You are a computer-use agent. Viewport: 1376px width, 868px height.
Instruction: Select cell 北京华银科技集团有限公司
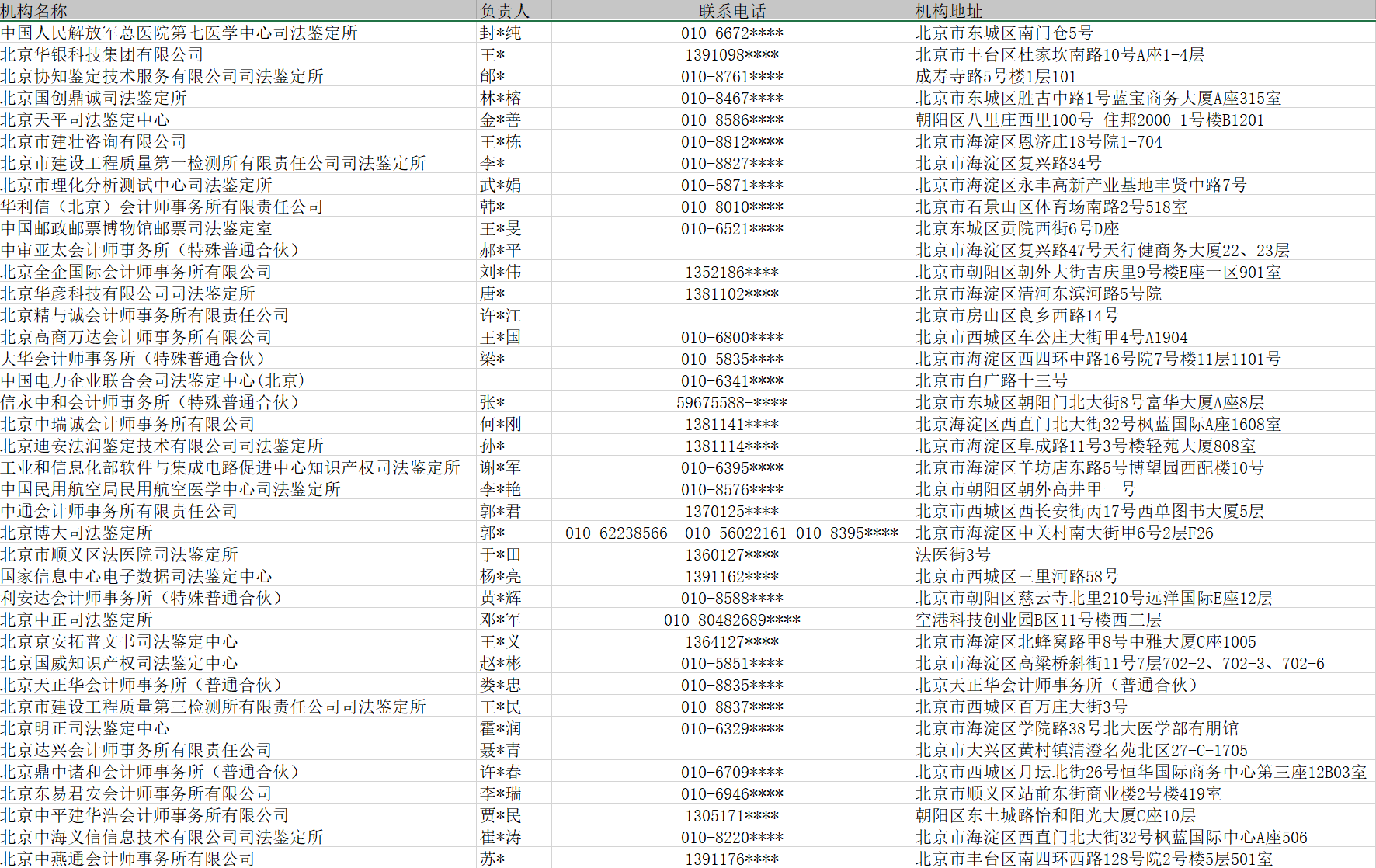pos(238,54)
